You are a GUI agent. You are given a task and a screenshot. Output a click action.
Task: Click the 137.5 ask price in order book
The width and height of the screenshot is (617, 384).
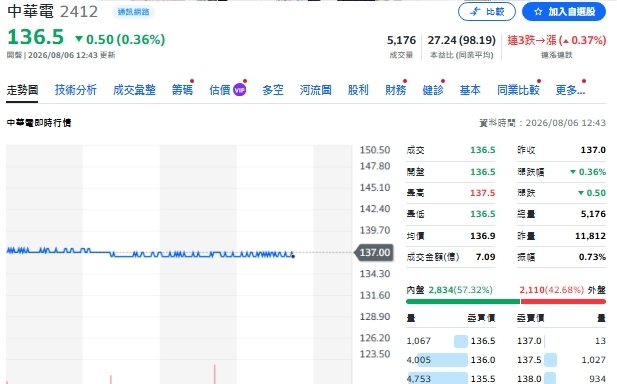(x=529, y=360)
